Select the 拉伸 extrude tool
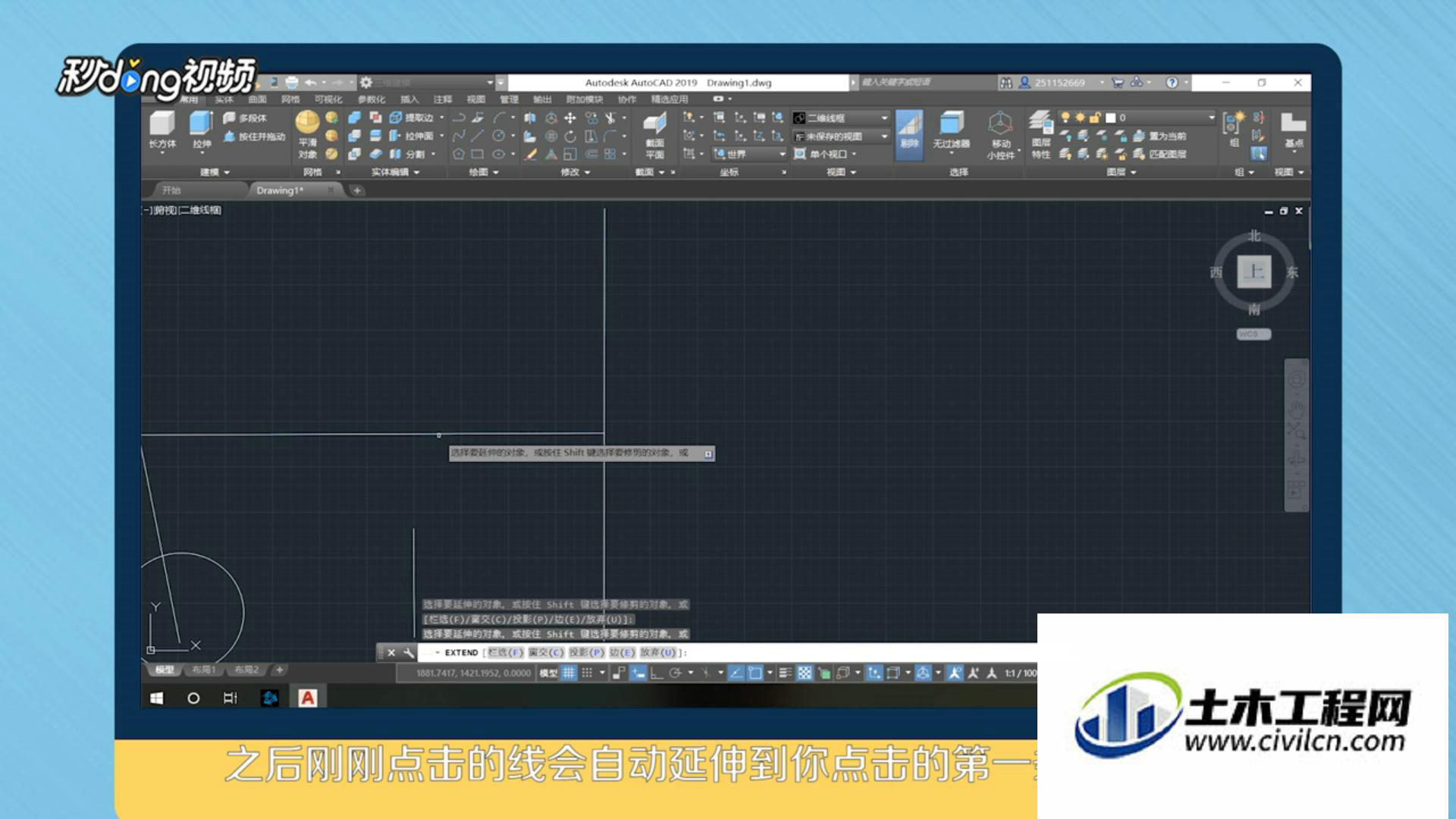The image size is (1456, 819). [x=201, y=130]
